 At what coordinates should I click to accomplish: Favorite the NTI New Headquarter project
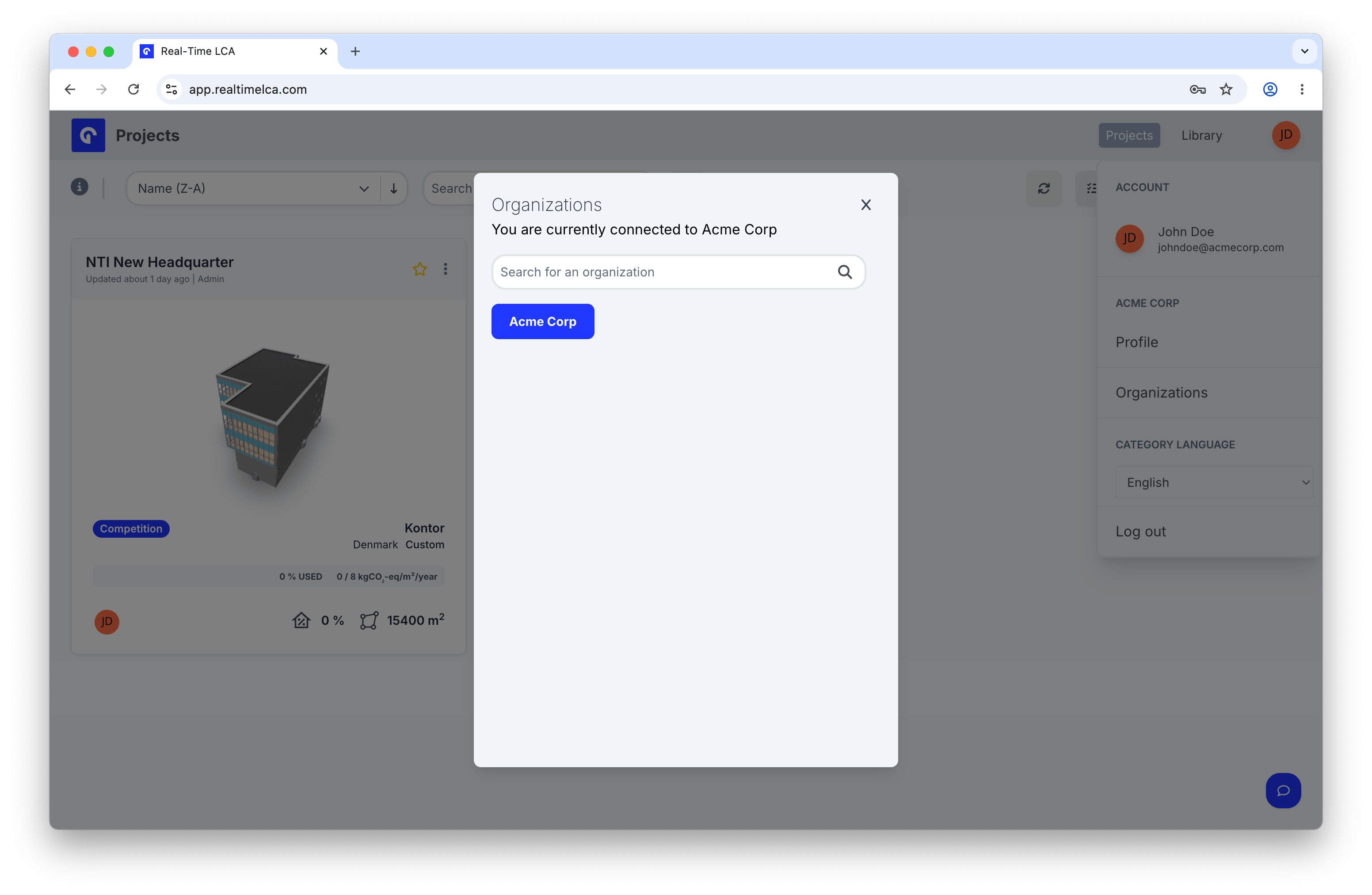click(x=419, y=269)
